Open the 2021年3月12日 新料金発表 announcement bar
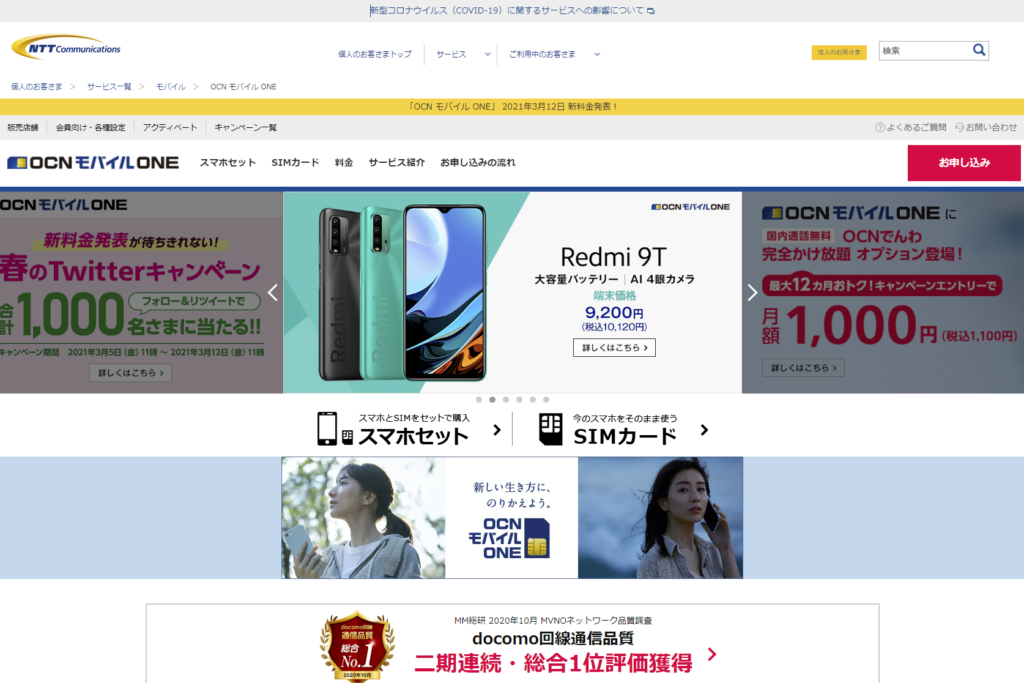1024x683 pixels. click(x=512, y=106)
